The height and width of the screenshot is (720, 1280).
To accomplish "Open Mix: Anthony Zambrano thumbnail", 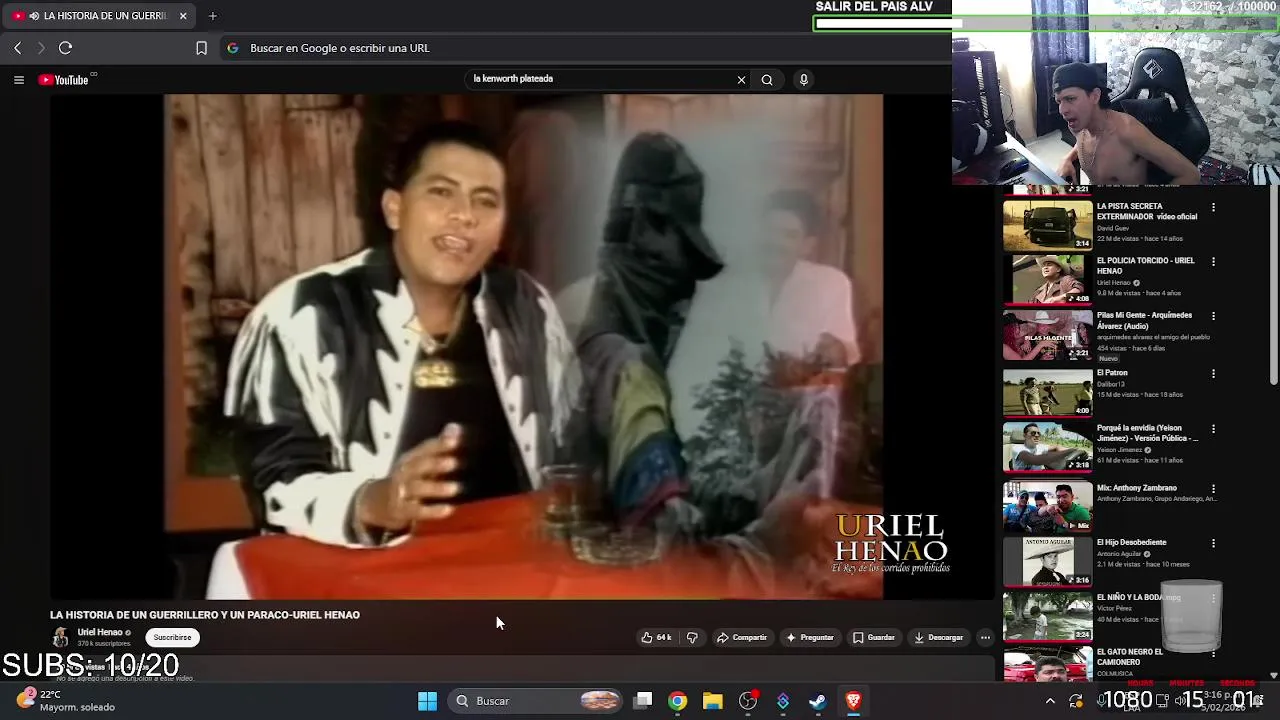I will click(1048, 507).
